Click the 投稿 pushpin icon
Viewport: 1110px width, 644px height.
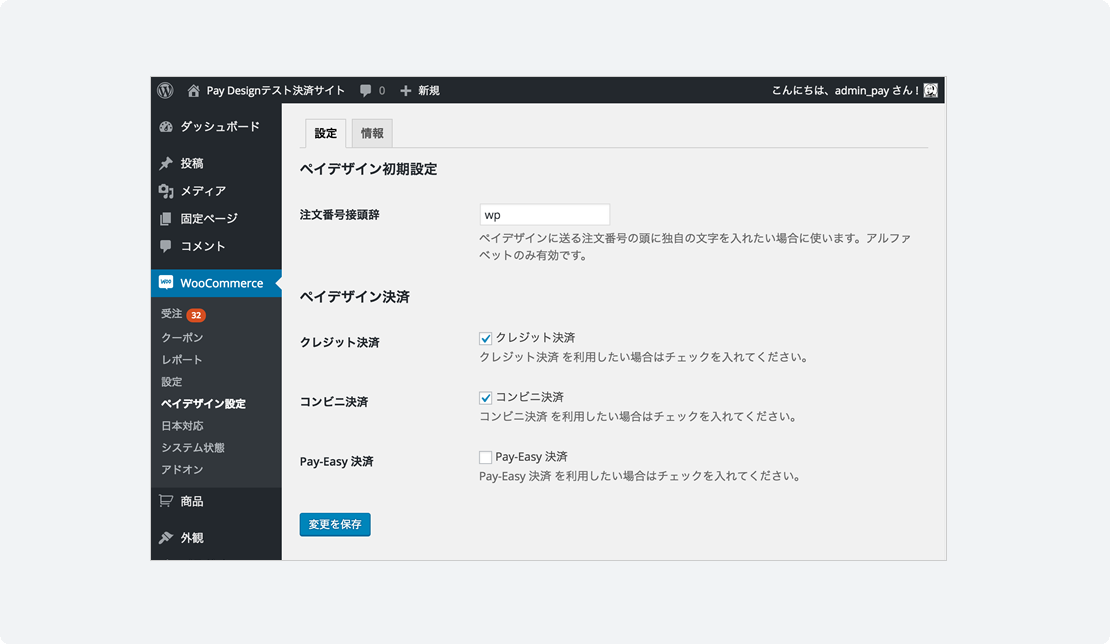[x=166, y=163]
